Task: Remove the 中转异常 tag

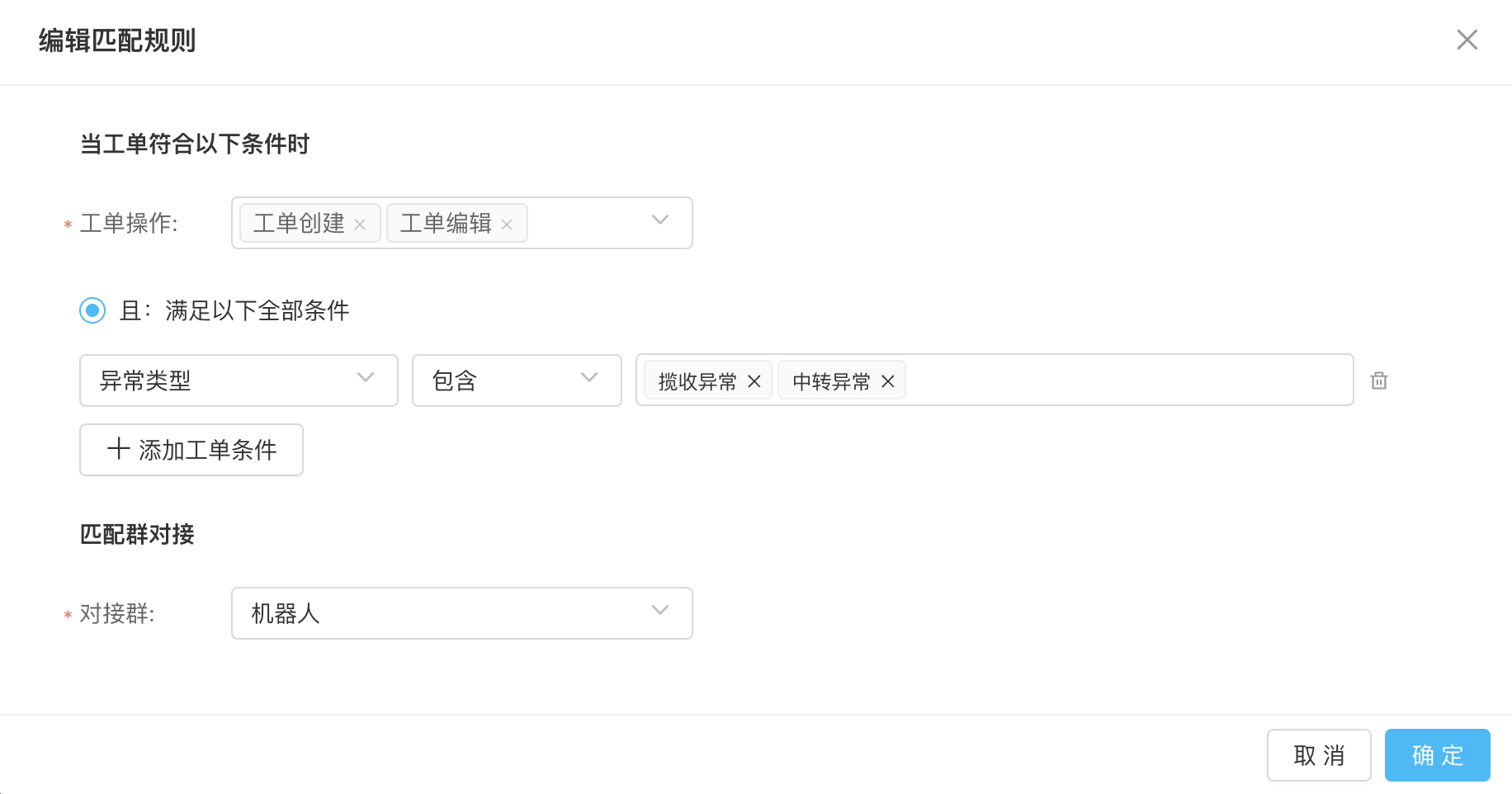Action: coord(887,381)
